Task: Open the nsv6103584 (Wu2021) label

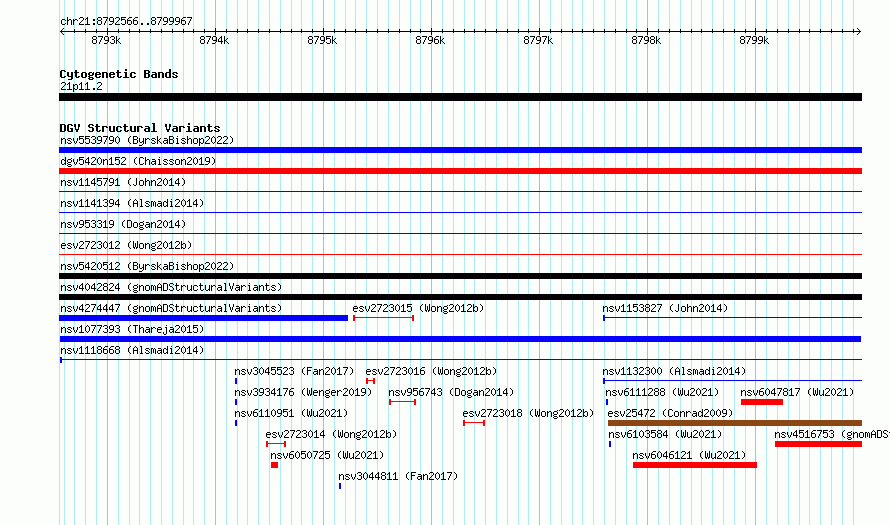Action: pyautogui.click(x=665, y=434)
